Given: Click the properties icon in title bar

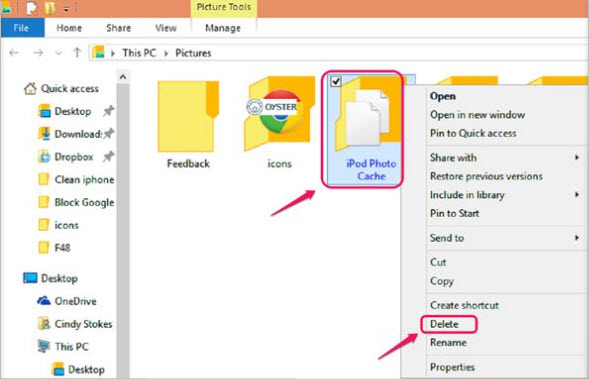Looking at the screenshot, I should pos(32,8).
